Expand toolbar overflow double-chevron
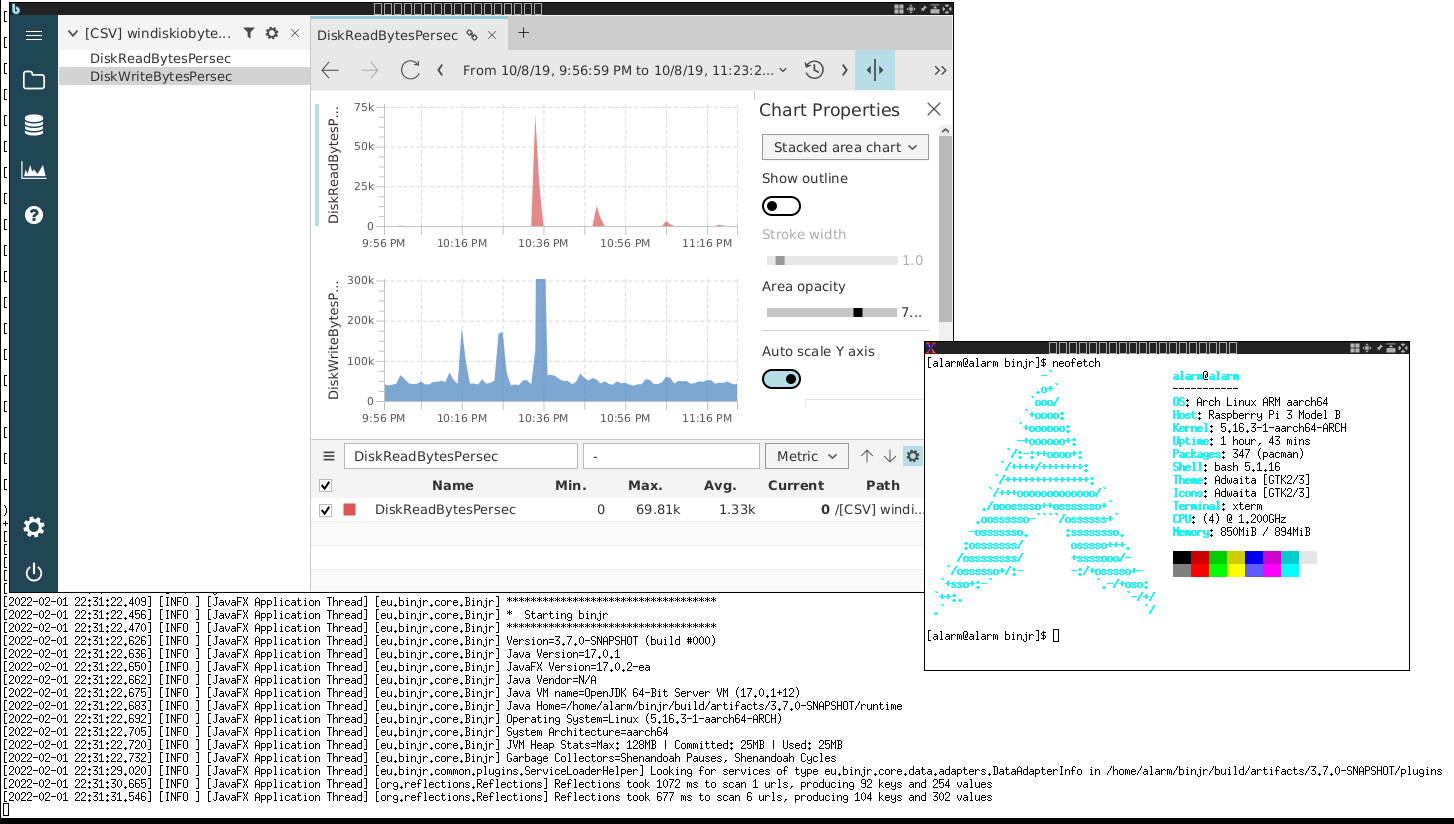 click(940, 70)
